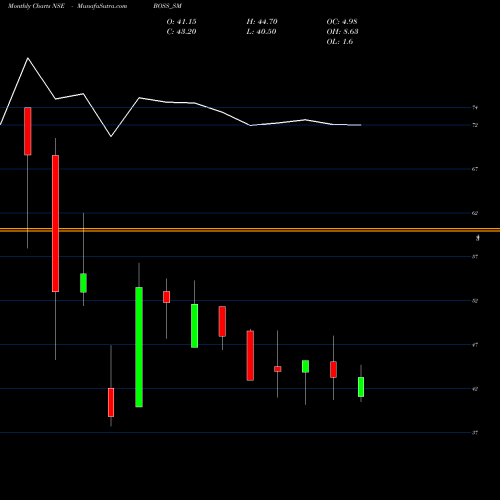Click the 74 price axis label
Screen dimensions: 500x500
click(x=475, y=108)
